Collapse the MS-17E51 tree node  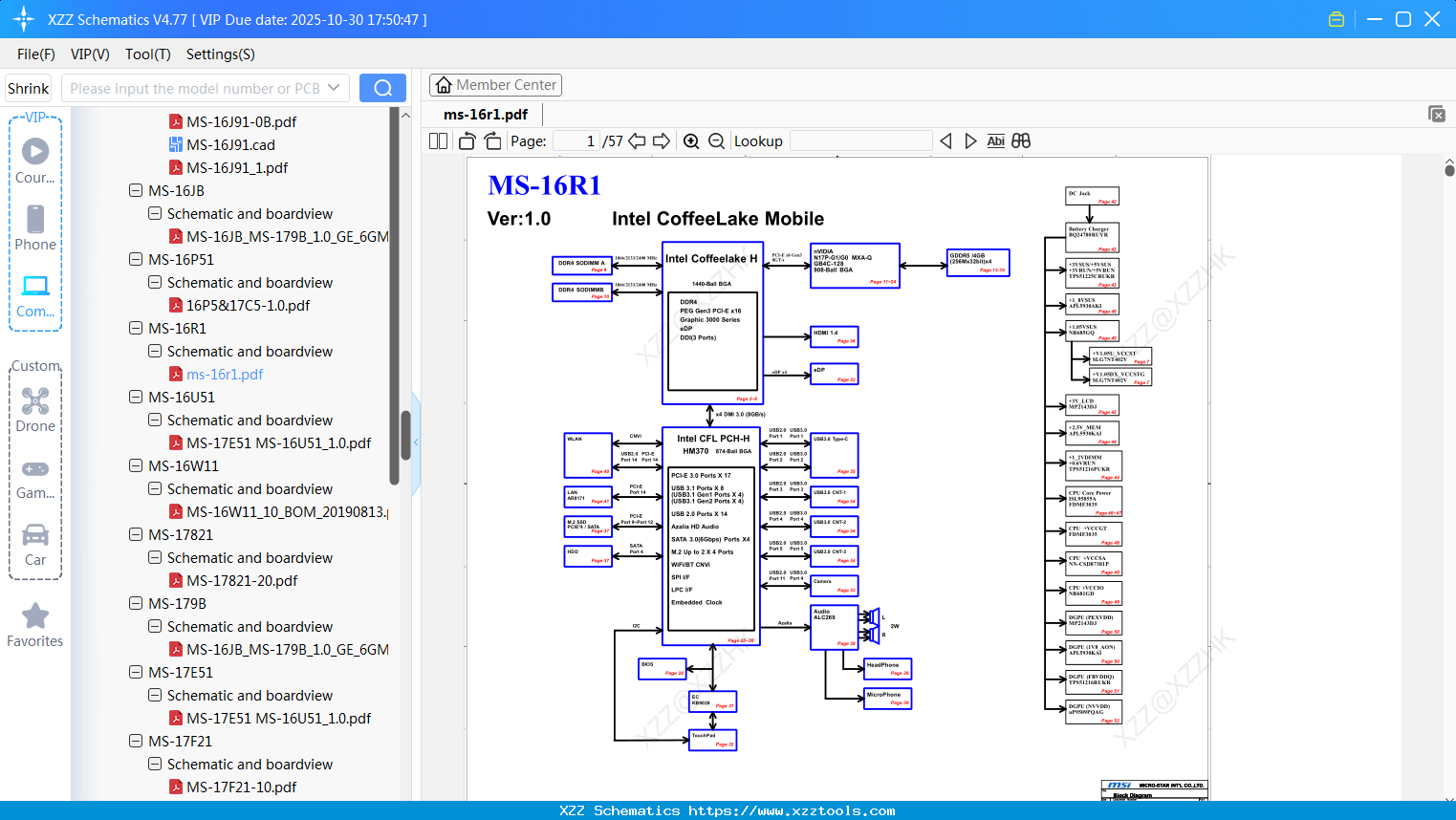coord(136,673)
